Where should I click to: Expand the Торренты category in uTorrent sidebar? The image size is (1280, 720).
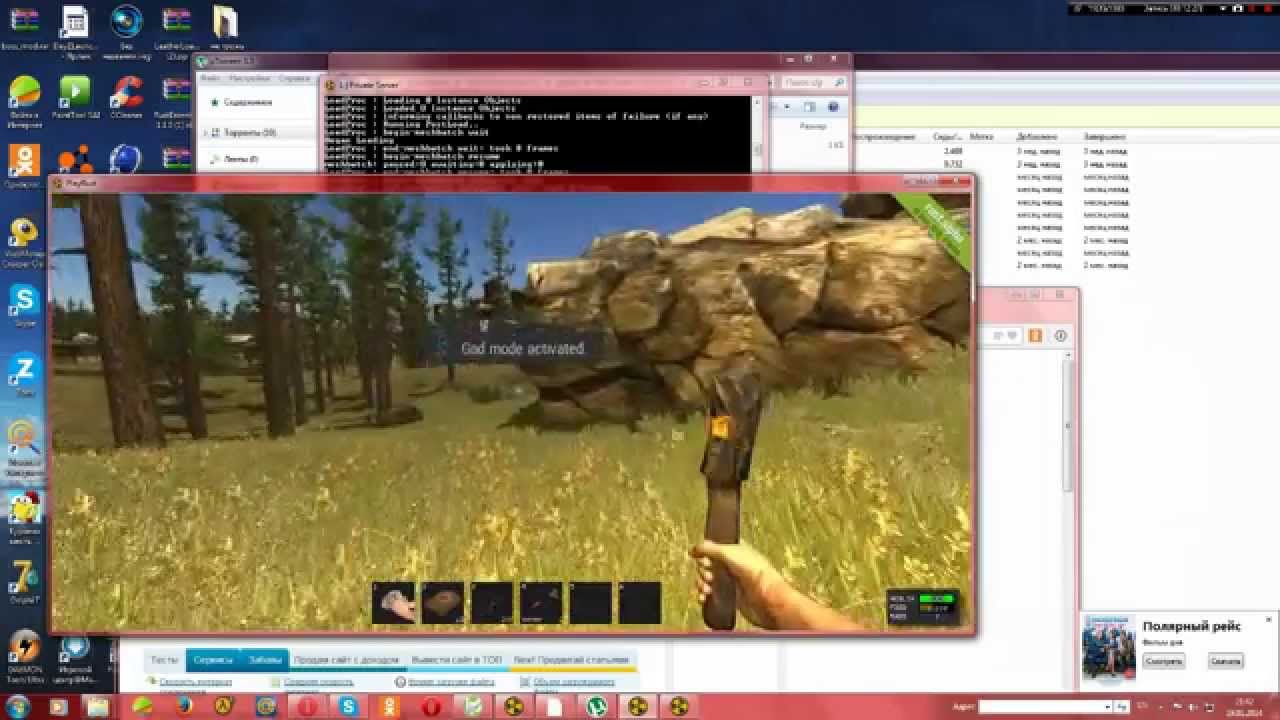click(207, 132)
